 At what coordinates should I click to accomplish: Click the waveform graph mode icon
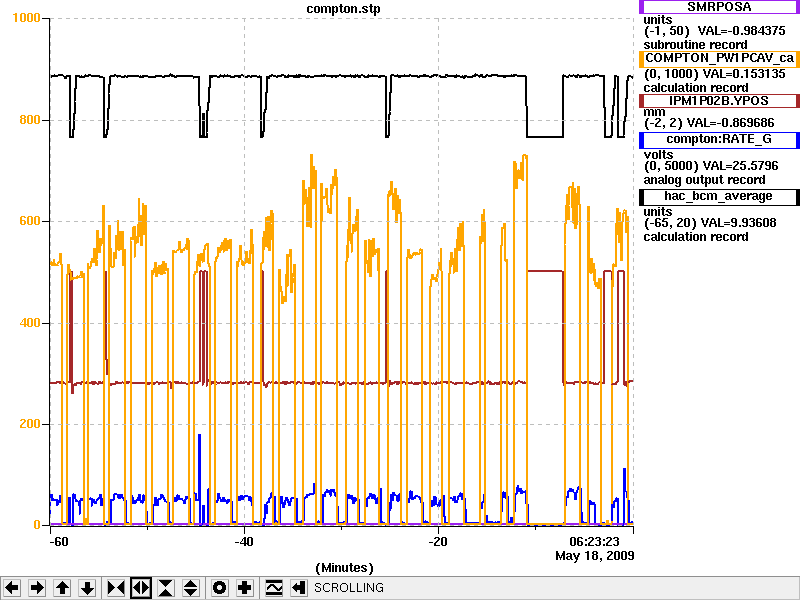coord(274,588)
